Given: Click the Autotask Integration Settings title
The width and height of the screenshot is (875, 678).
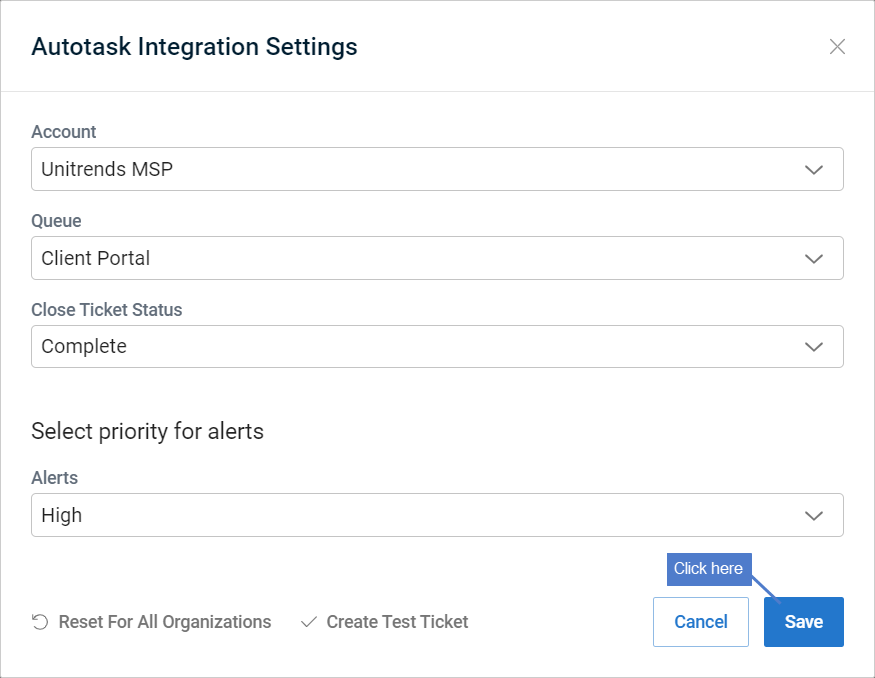Looking at the screenshot, I should (x=194, y=47).
